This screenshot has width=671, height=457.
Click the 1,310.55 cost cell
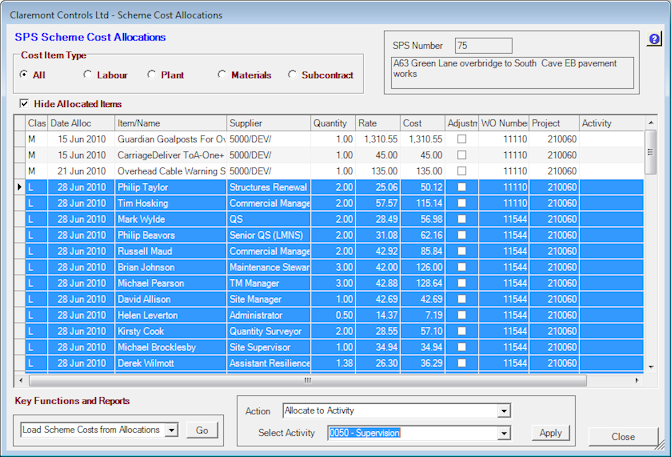pos(423,139)
